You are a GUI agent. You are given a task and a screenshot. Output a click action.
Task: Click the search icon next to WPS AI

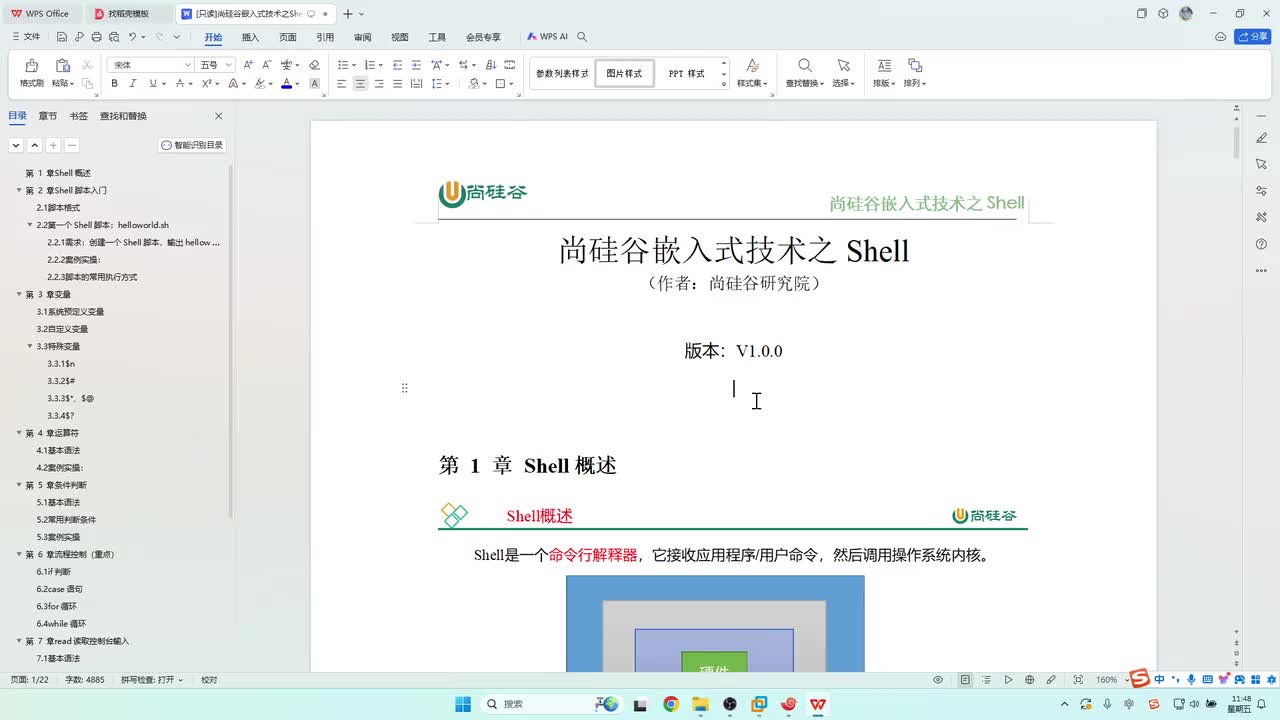tap(582, 37)
